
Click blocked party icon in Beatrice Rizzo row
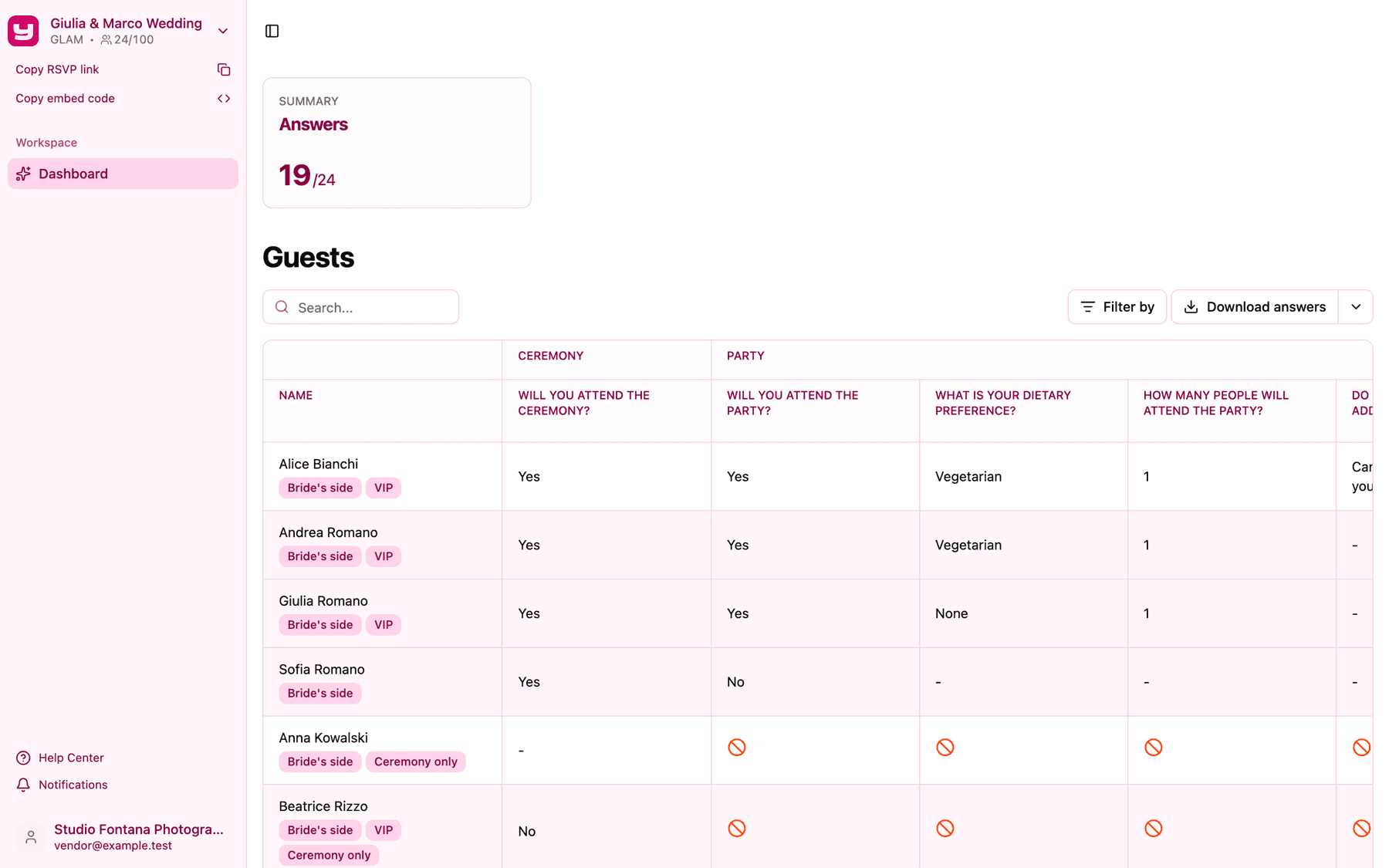point(737,829)
